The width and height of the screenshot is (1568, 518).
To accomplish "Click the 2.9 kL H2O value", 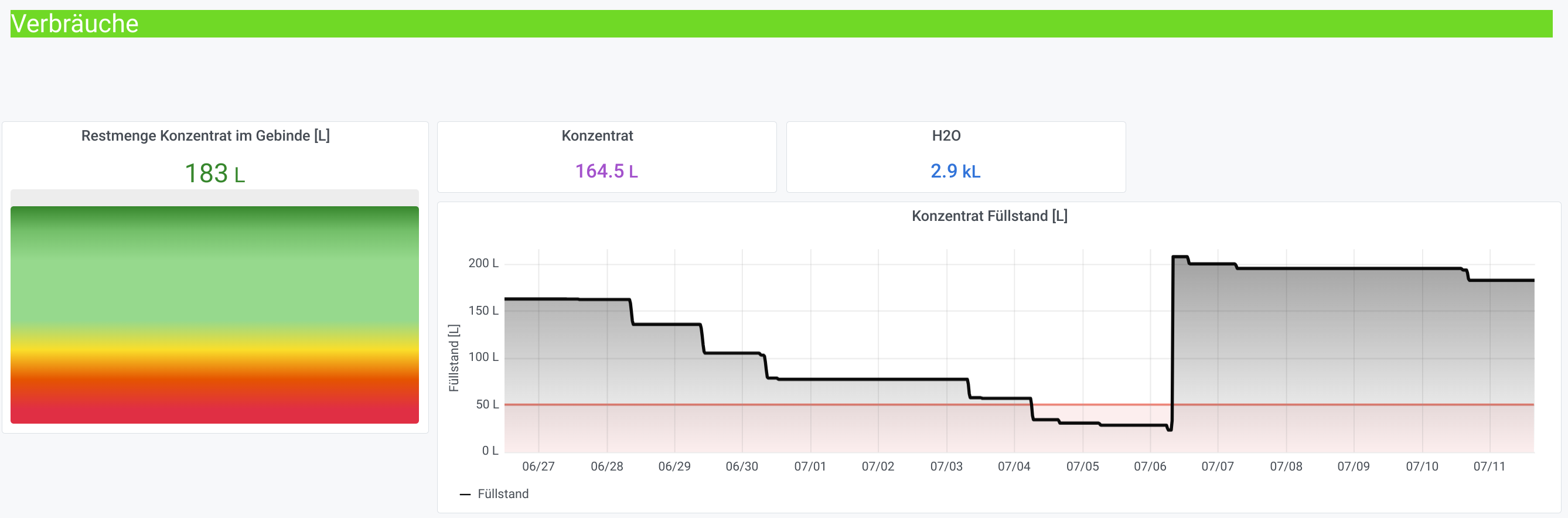I will pos(955,171).
